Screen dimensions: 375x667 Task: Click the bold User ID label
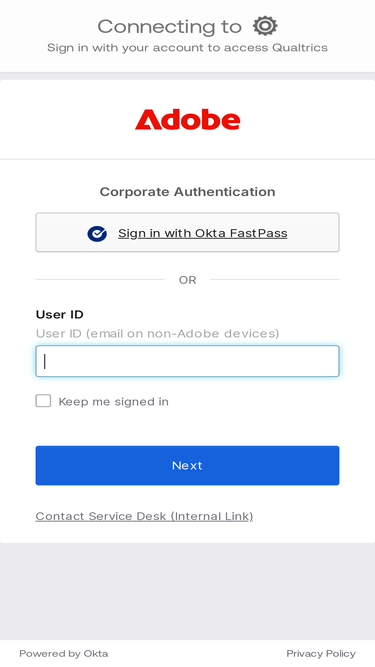pos(60,314)
